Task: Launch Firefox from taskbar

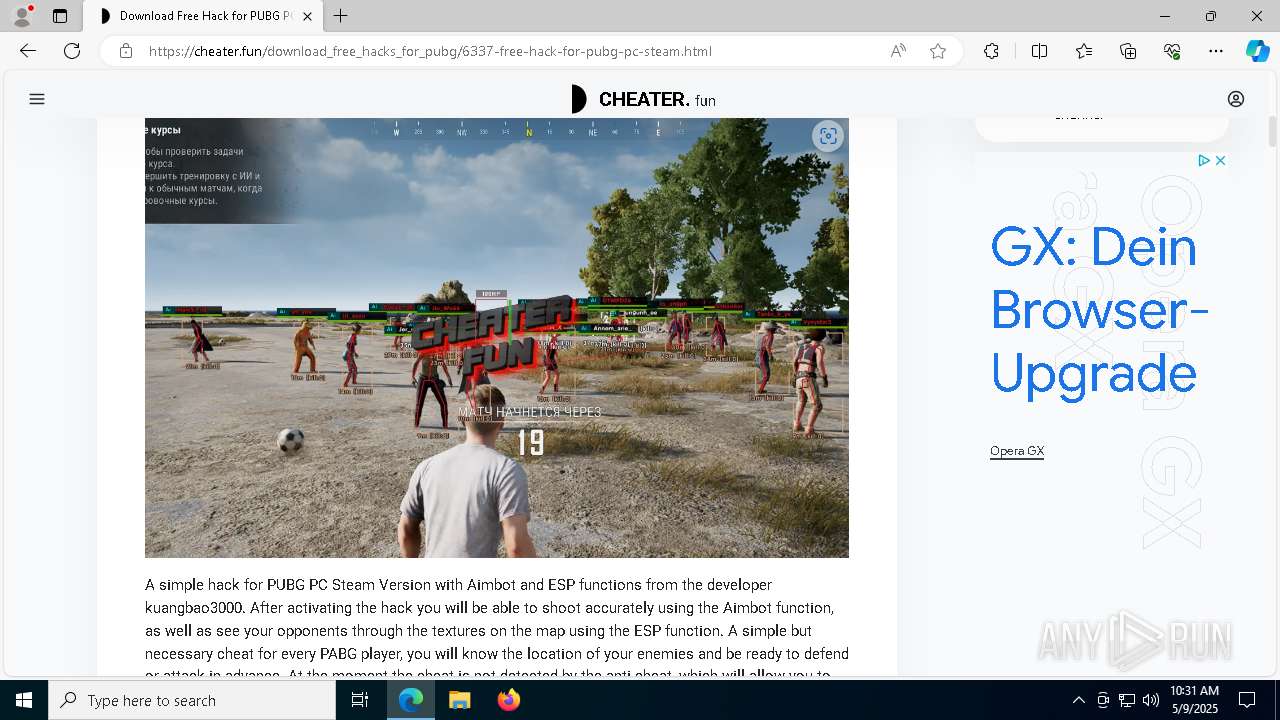Action: [x=509, y=700]
